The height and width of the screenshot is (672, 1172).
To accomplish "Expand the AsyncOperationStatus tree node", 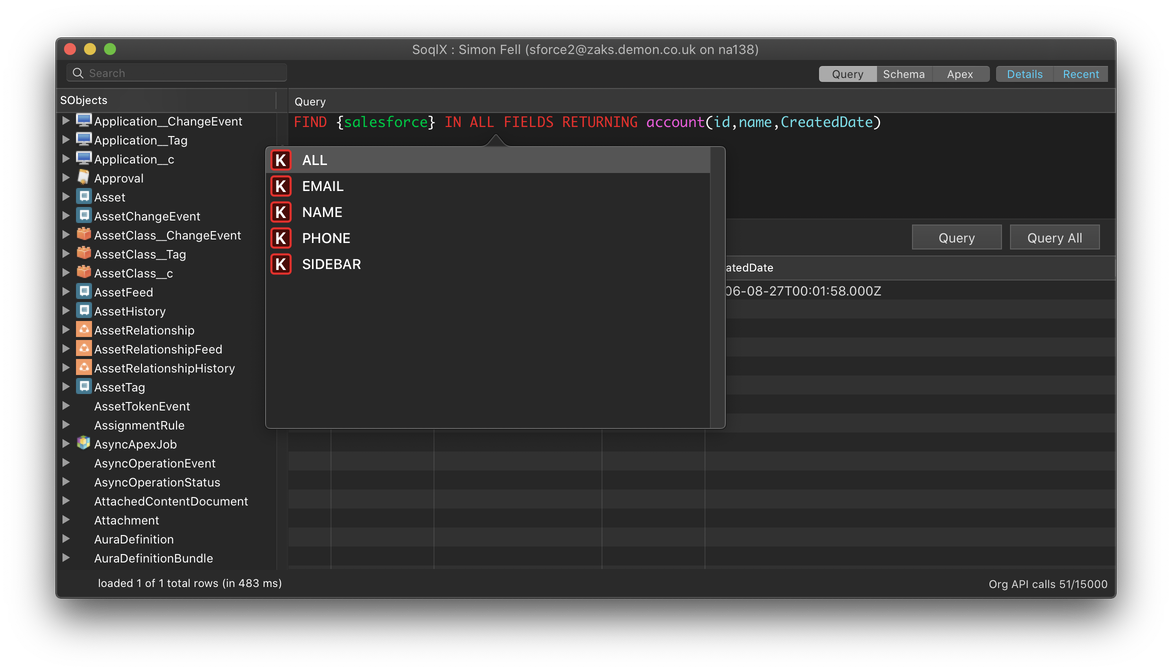I will [66, 482].
